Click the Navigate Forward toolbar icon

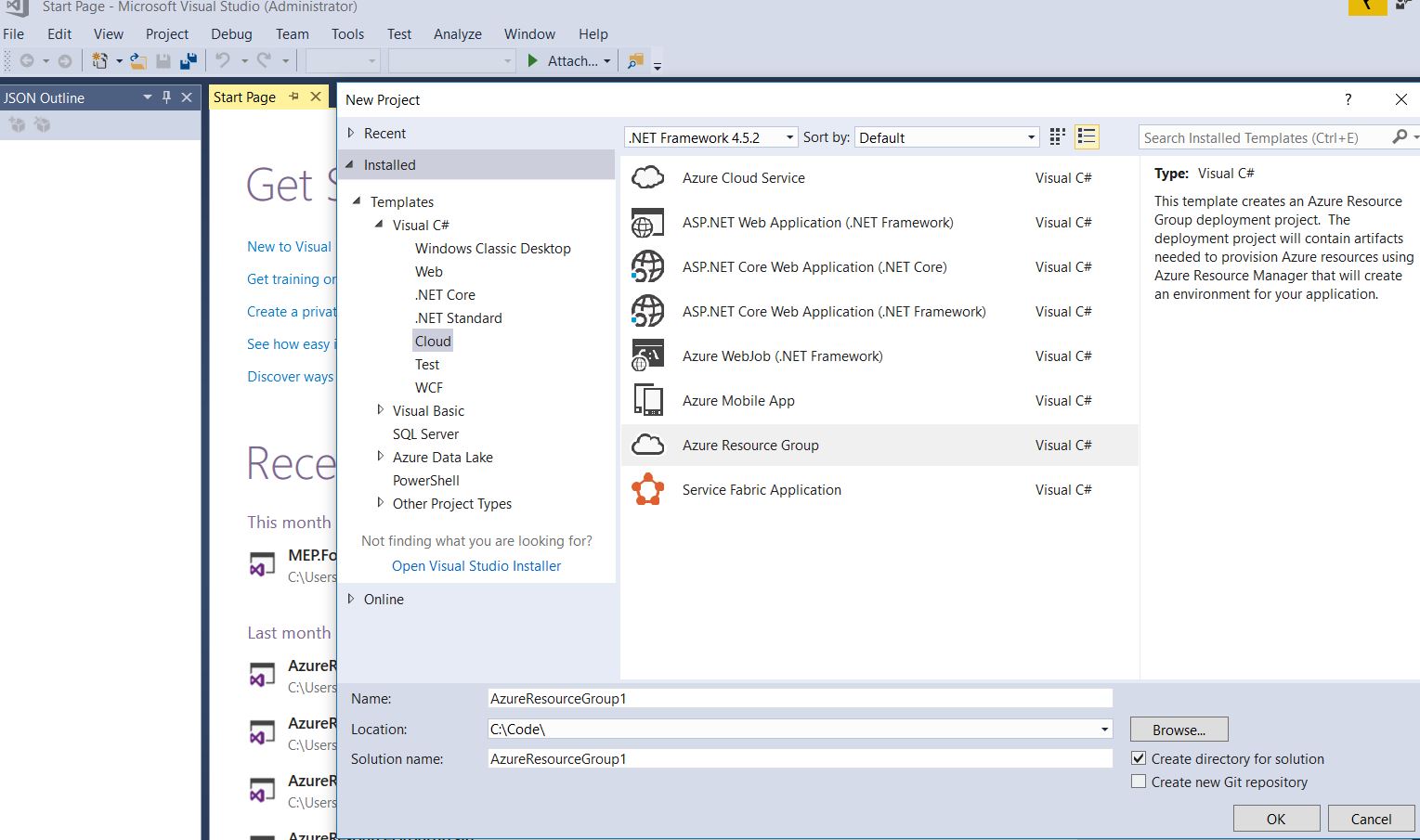(65, 61)
